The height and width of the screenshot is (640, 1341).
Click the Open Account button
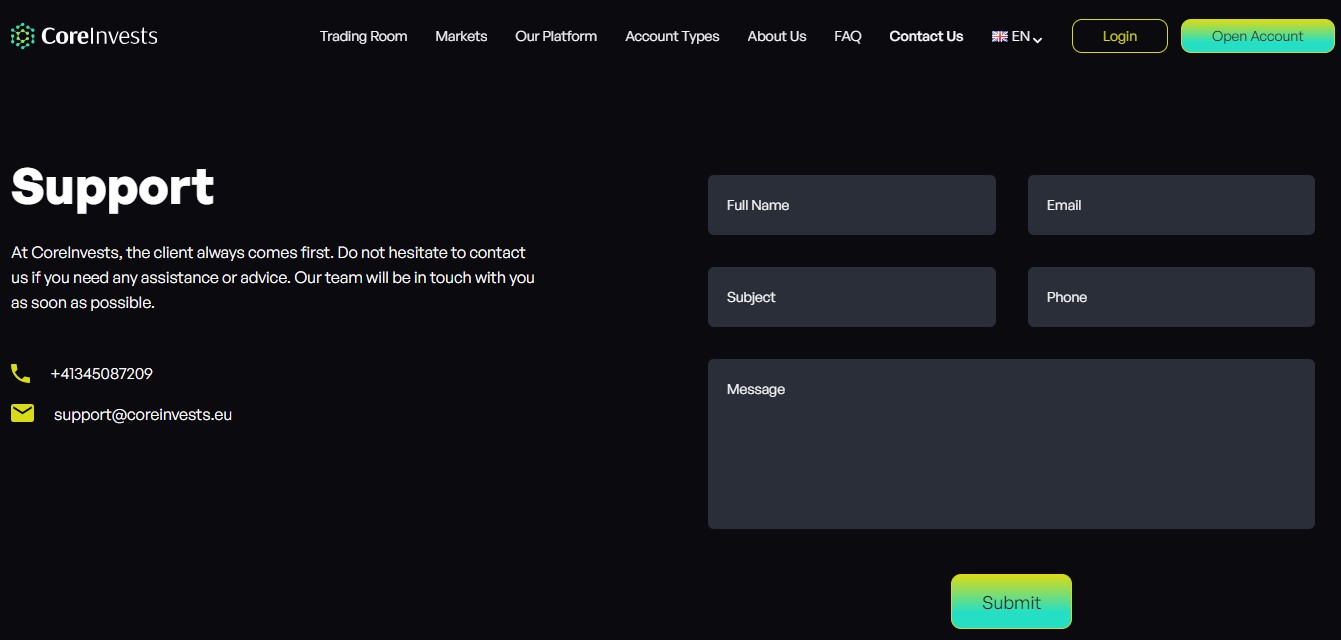point(1257,36)
